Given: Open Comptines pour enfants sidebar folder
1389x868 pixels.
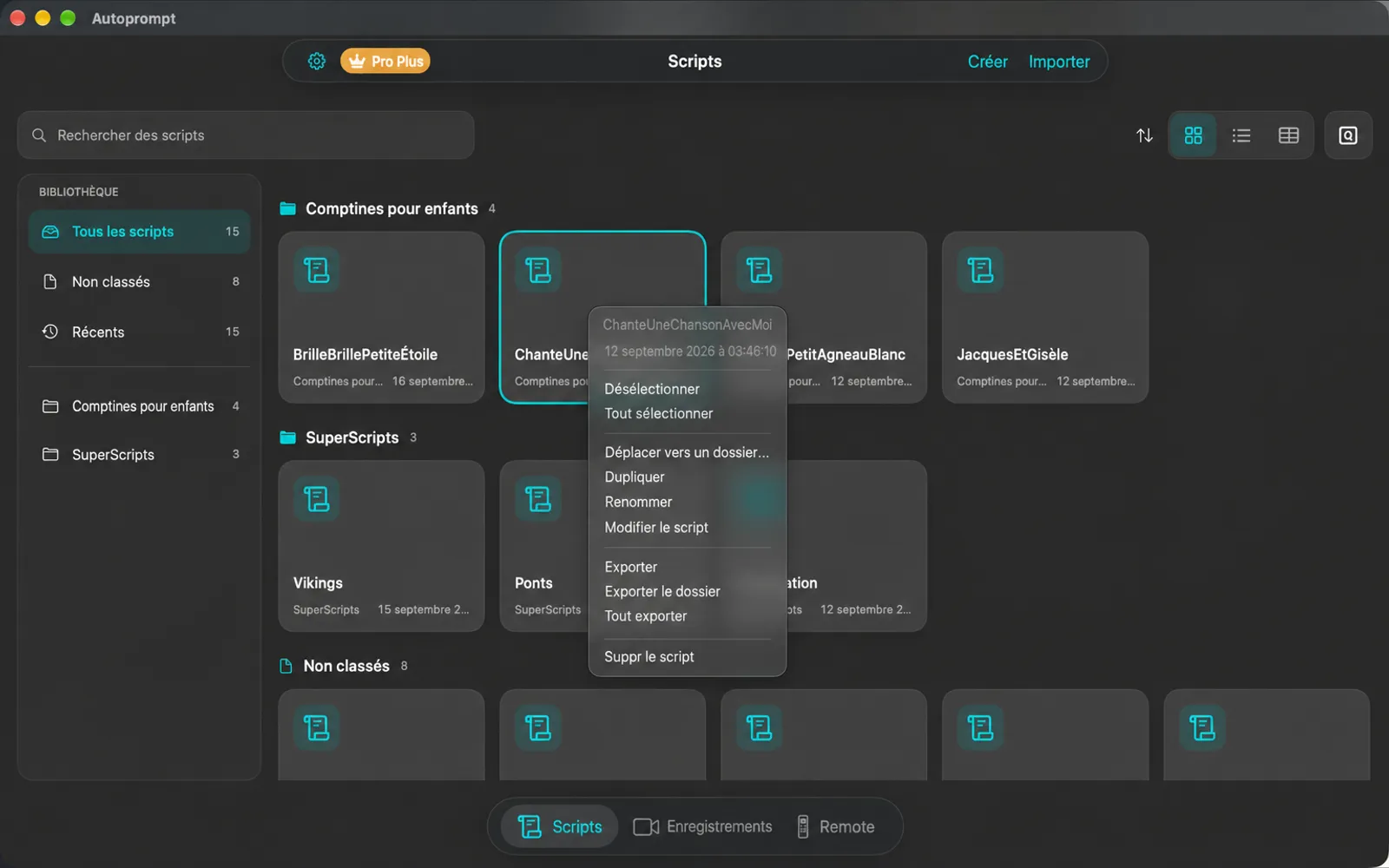Looking at the screenshot, I should (140, 406).
